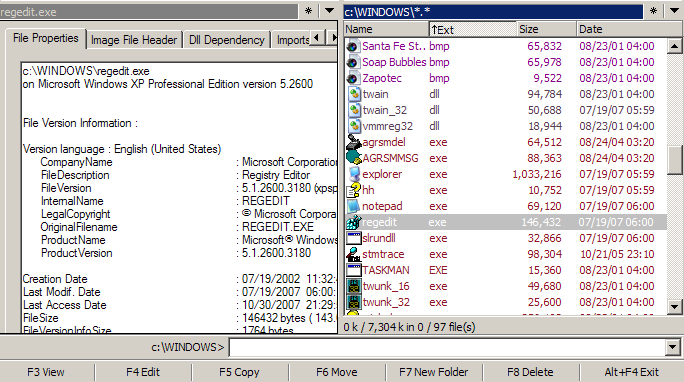
Task: Select the twunk_32 file name
Action: [x=386, y=302]
